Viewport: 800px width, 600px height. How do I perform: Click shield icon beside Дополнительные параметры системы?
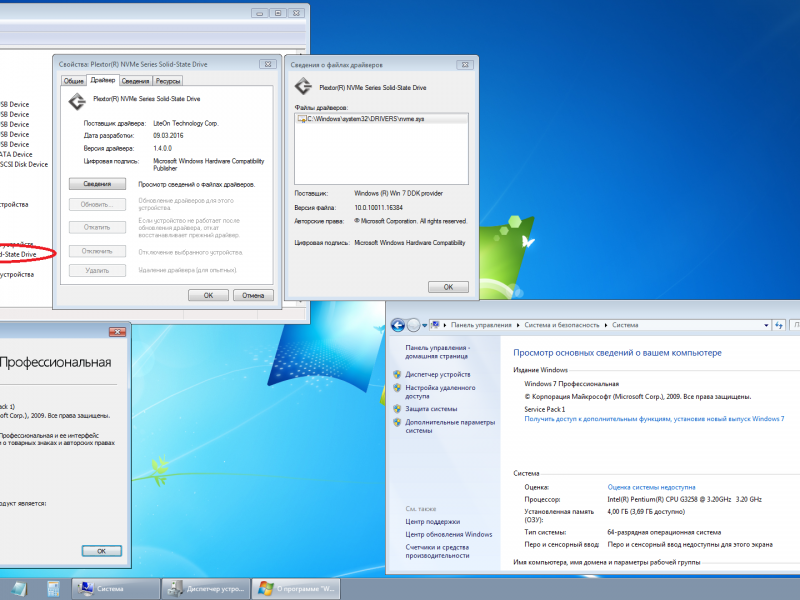[397, 422]
